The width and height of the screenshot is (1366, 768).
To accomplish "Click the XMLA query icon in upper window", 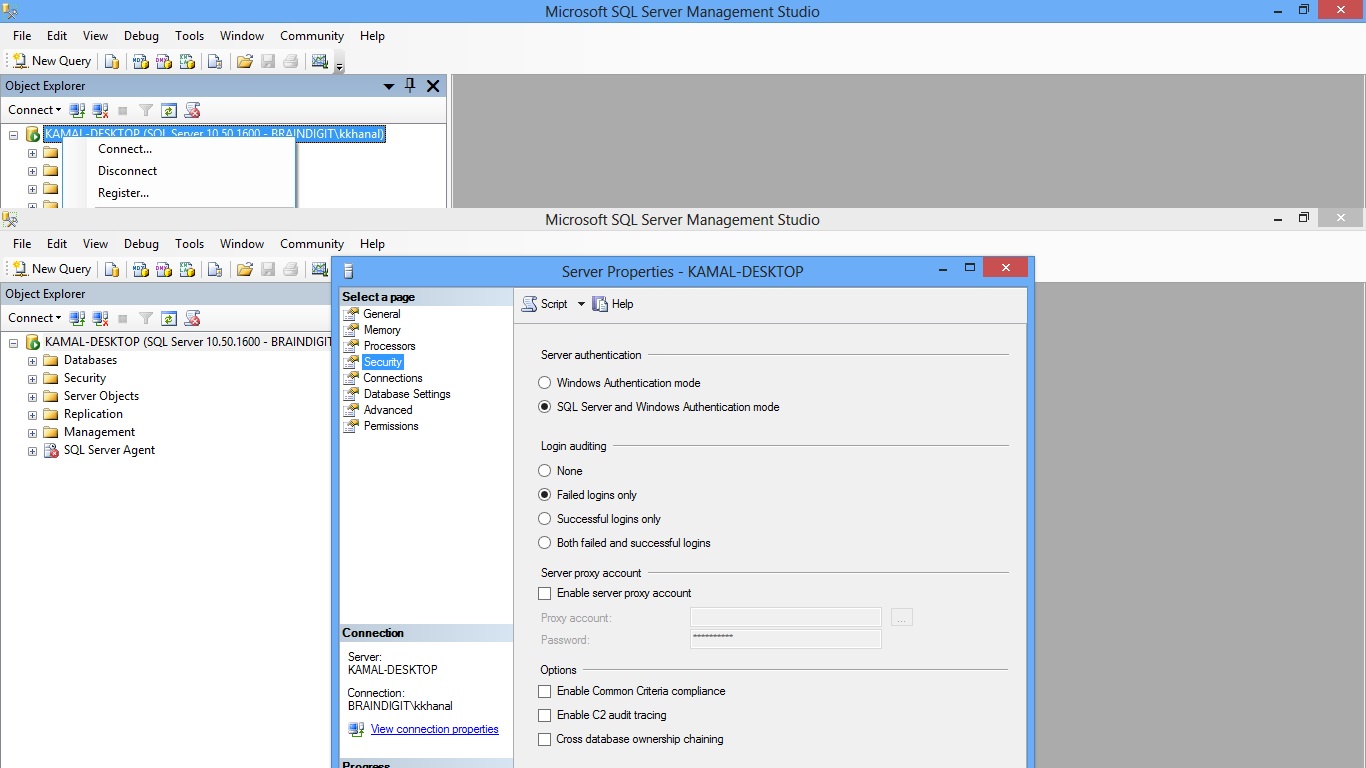I will pos(186,61).
